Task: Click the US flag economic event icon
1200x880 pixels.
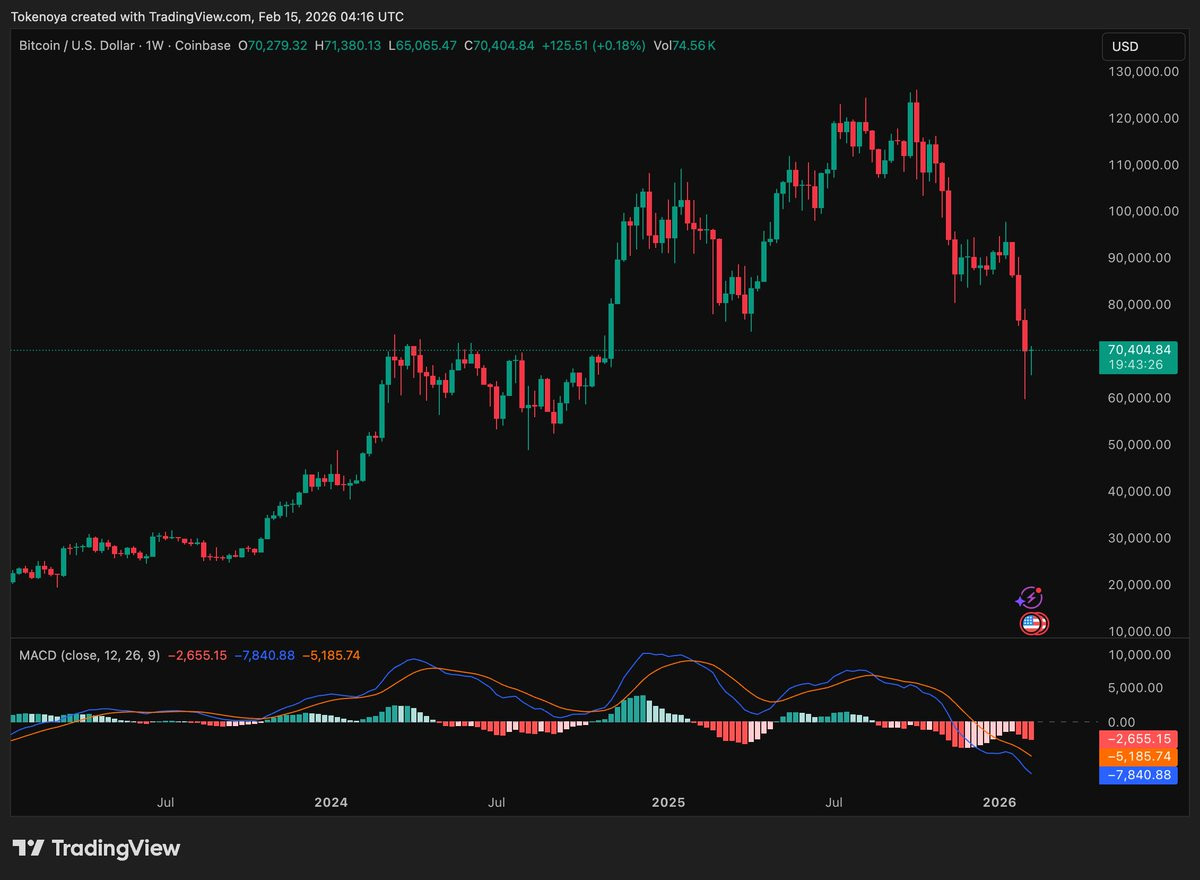Action: pos(1033,624)
